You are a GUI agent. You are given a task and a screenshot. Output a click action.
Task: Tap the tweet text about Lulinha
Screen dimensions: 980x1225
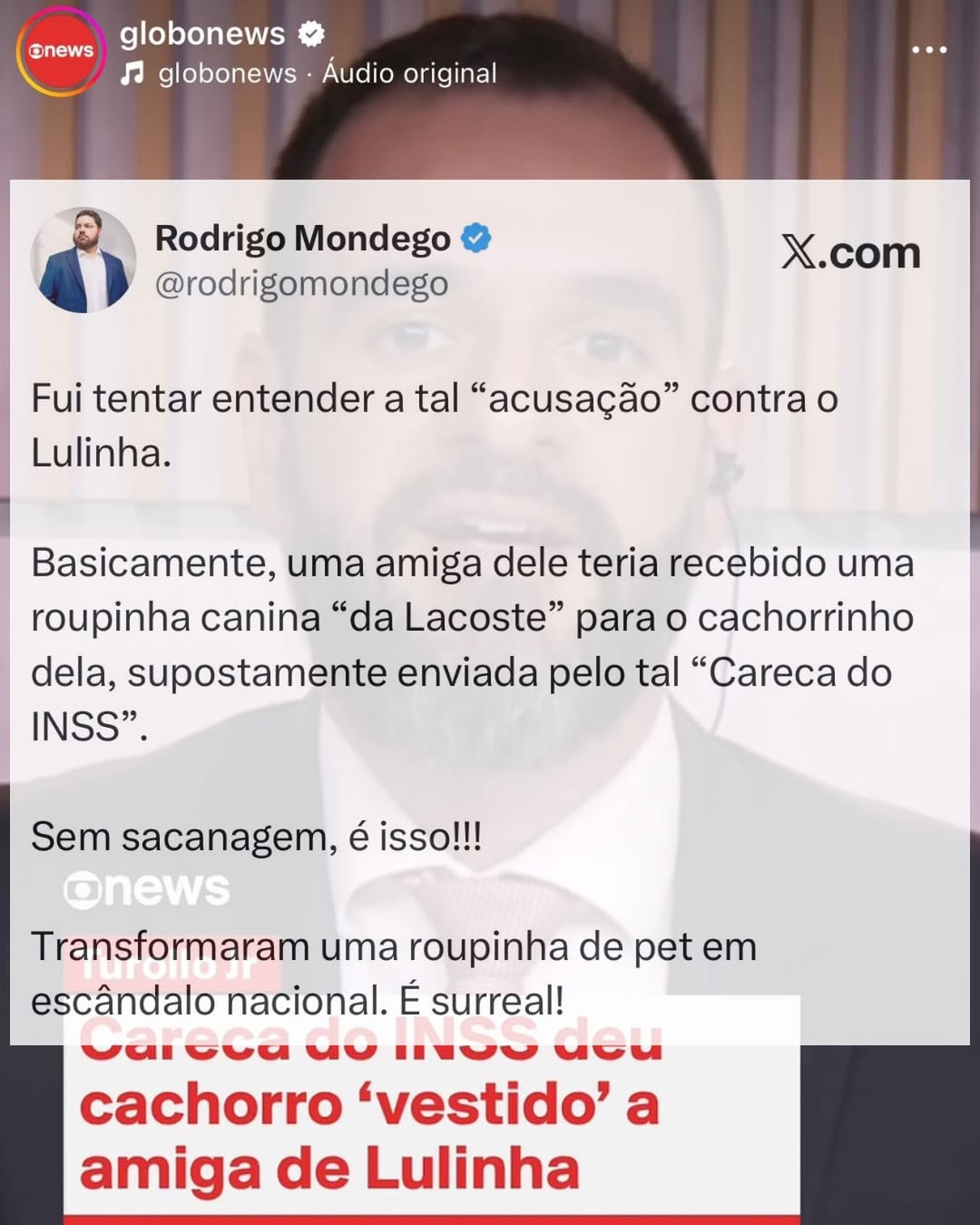coord(435,425)
